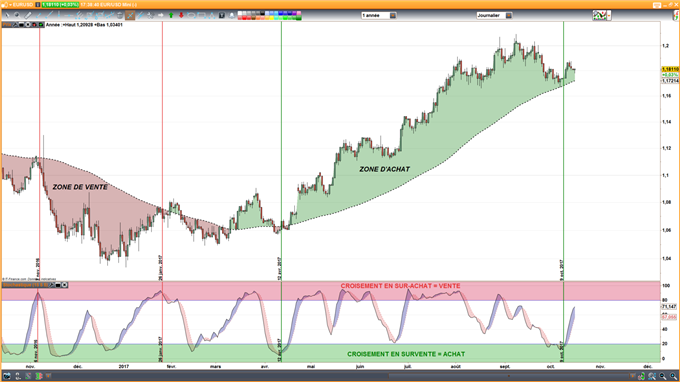Viewport: 680px width, 382px height.
Task: Select the vertical line tool
Action: [59, 15]
